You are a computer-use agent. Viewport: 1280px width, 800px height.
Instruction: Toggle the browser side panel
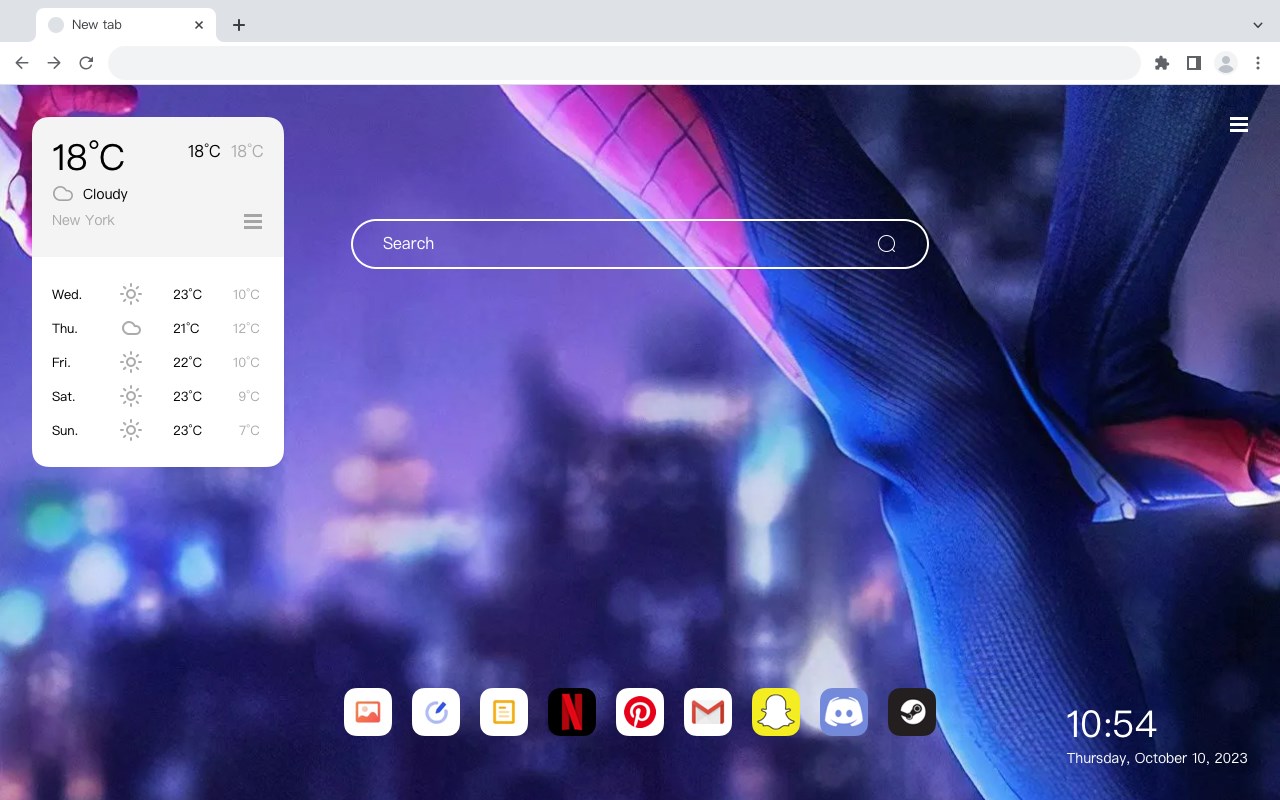[1193, 63]
